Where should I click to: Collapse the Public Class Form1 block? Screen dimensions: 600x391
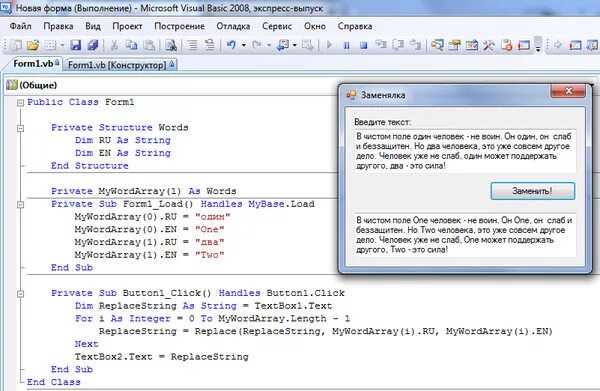pos(20,103)
